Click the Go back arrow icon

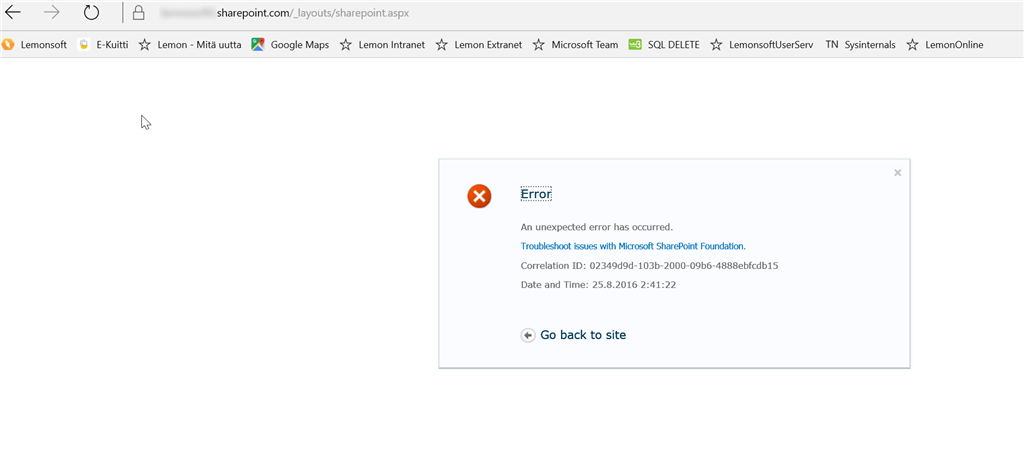(528, 335)
